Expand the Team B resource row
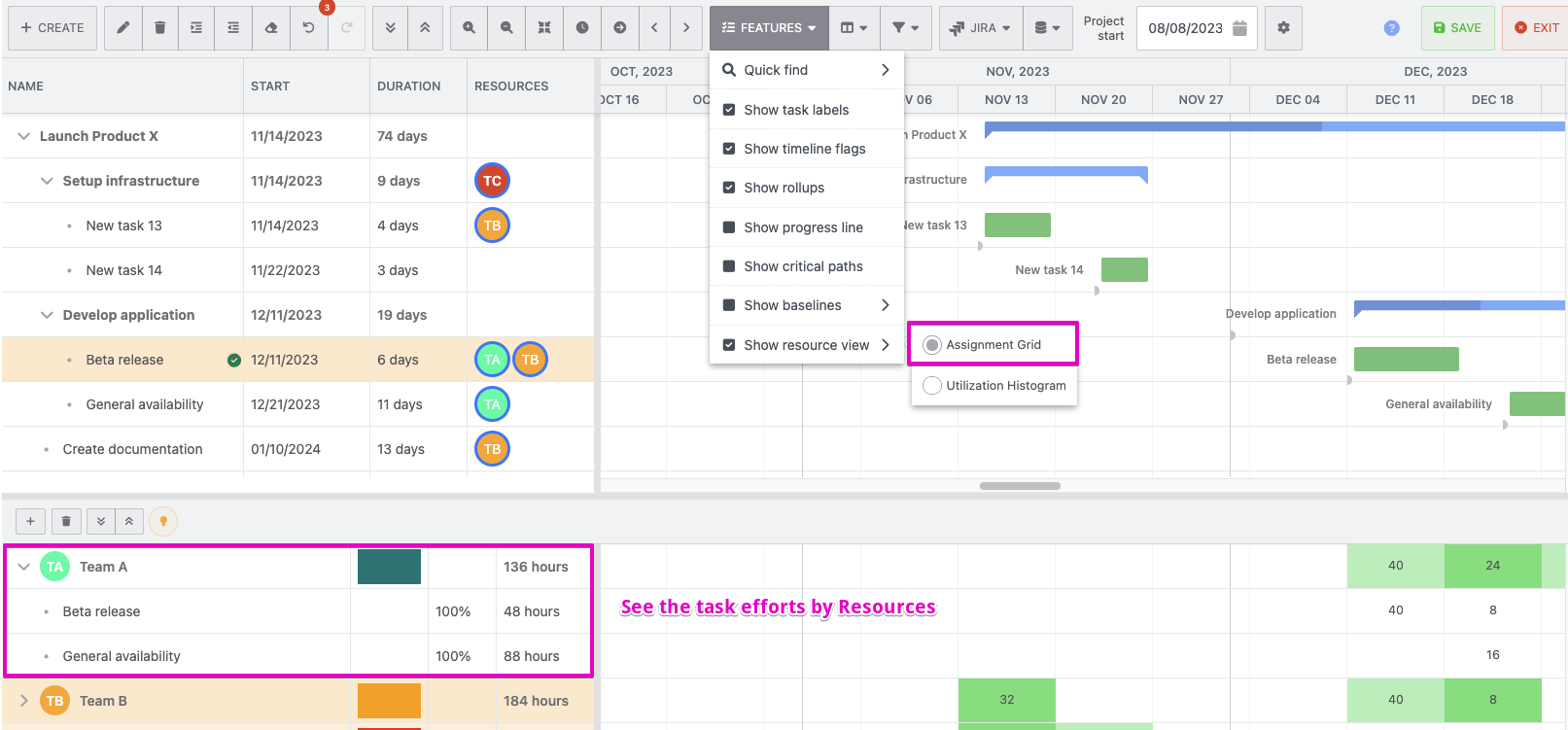Image resolution: width=1568 pixels, height=730 pixels. pyautogui.click(x=24, y=701)
